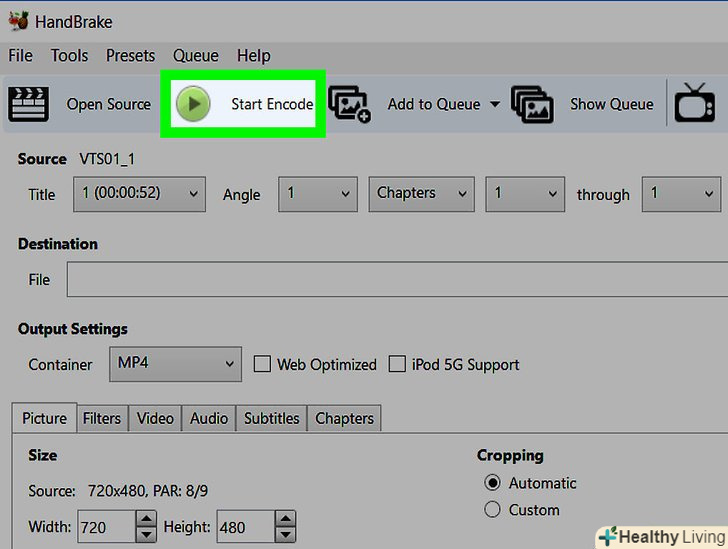Viewport: 728px width, 549px height.
Task: Switch to the Subtitles tab
Action: click(272, 418)
